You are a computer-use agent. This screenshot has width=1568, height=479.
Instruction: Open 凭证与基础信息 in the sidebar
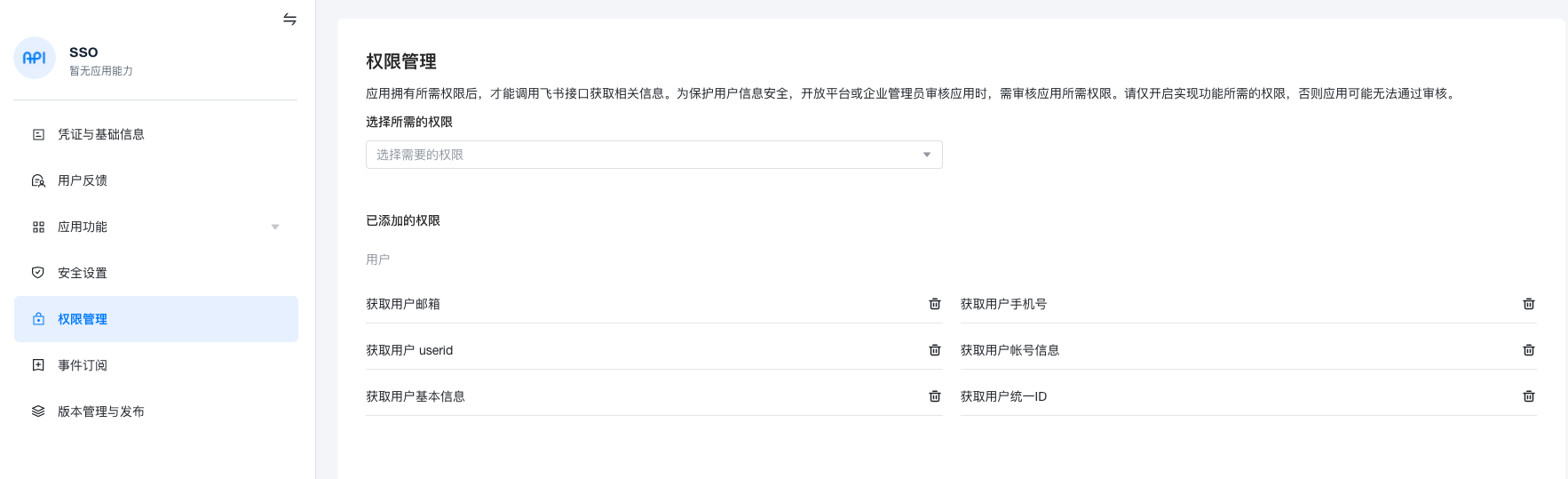point(100,134)
